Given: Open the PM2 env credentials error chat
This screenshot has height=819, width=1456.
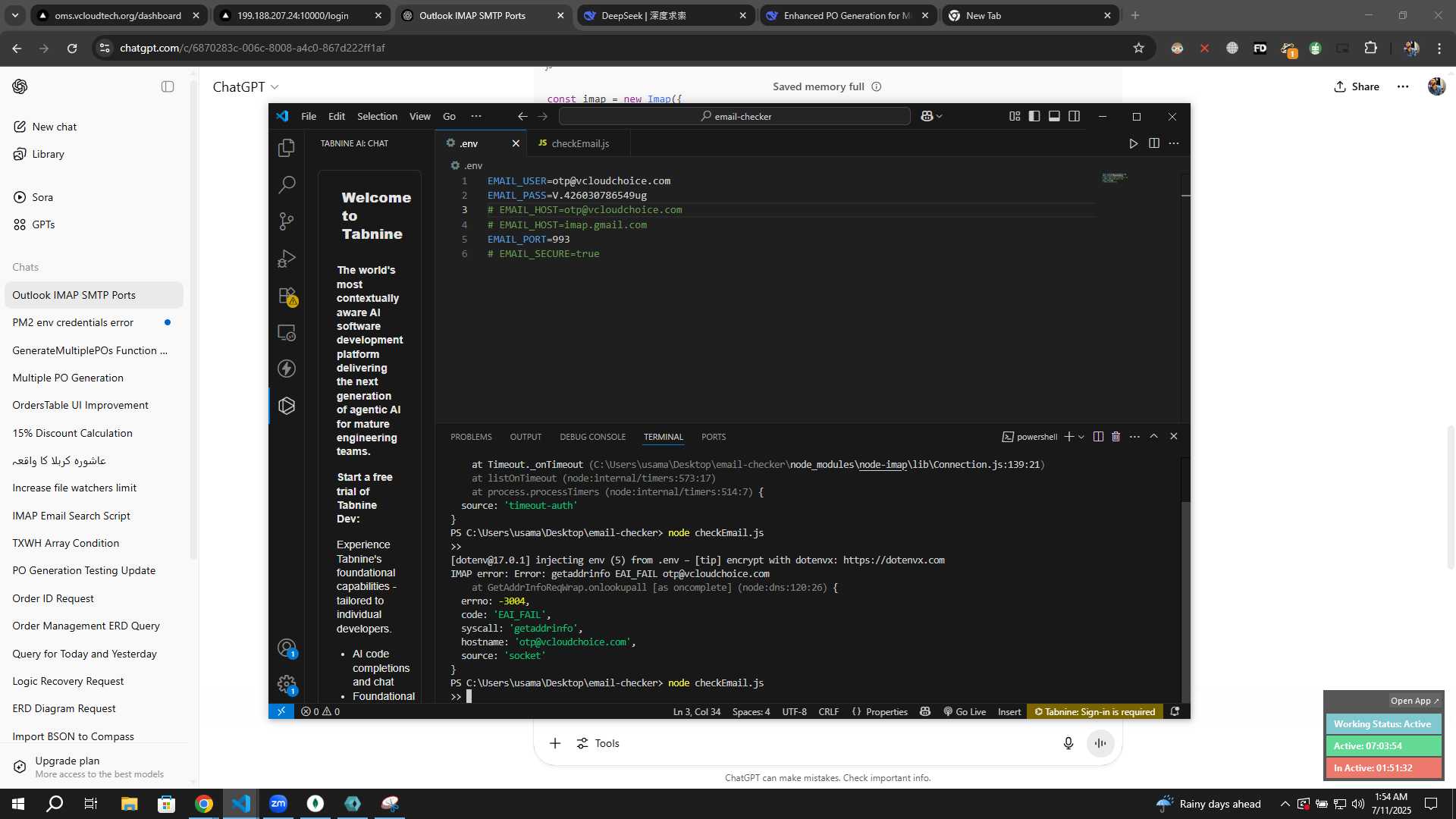Looking at the screenshot, I should click(x=94, y=322).
